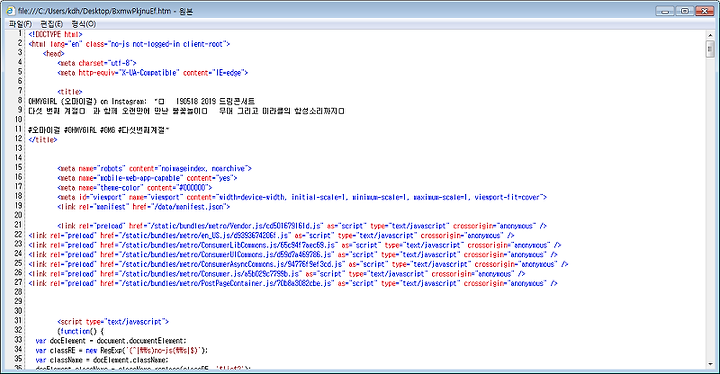Close the source viewer window
Screen dimensions: 720x374
pos(704,11)
